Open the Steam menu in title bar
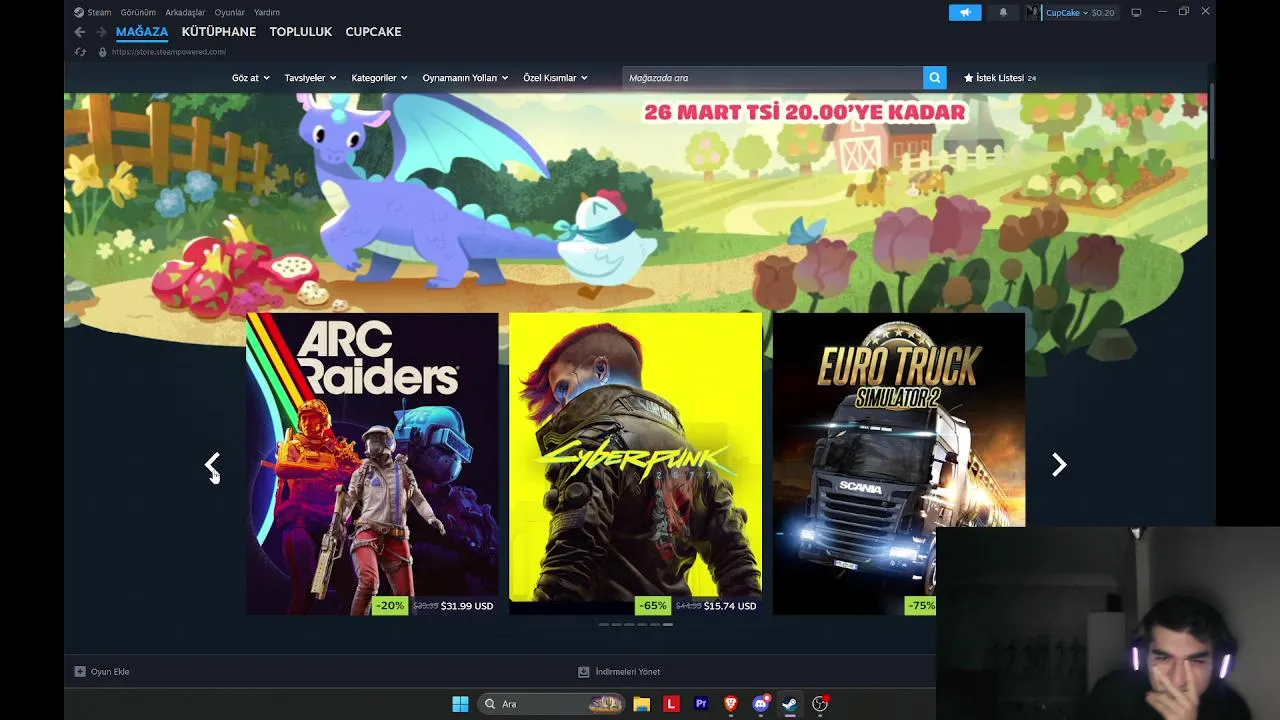Image resolution: width=1280 pixels, height=720 pixels. tap(93, 12)
